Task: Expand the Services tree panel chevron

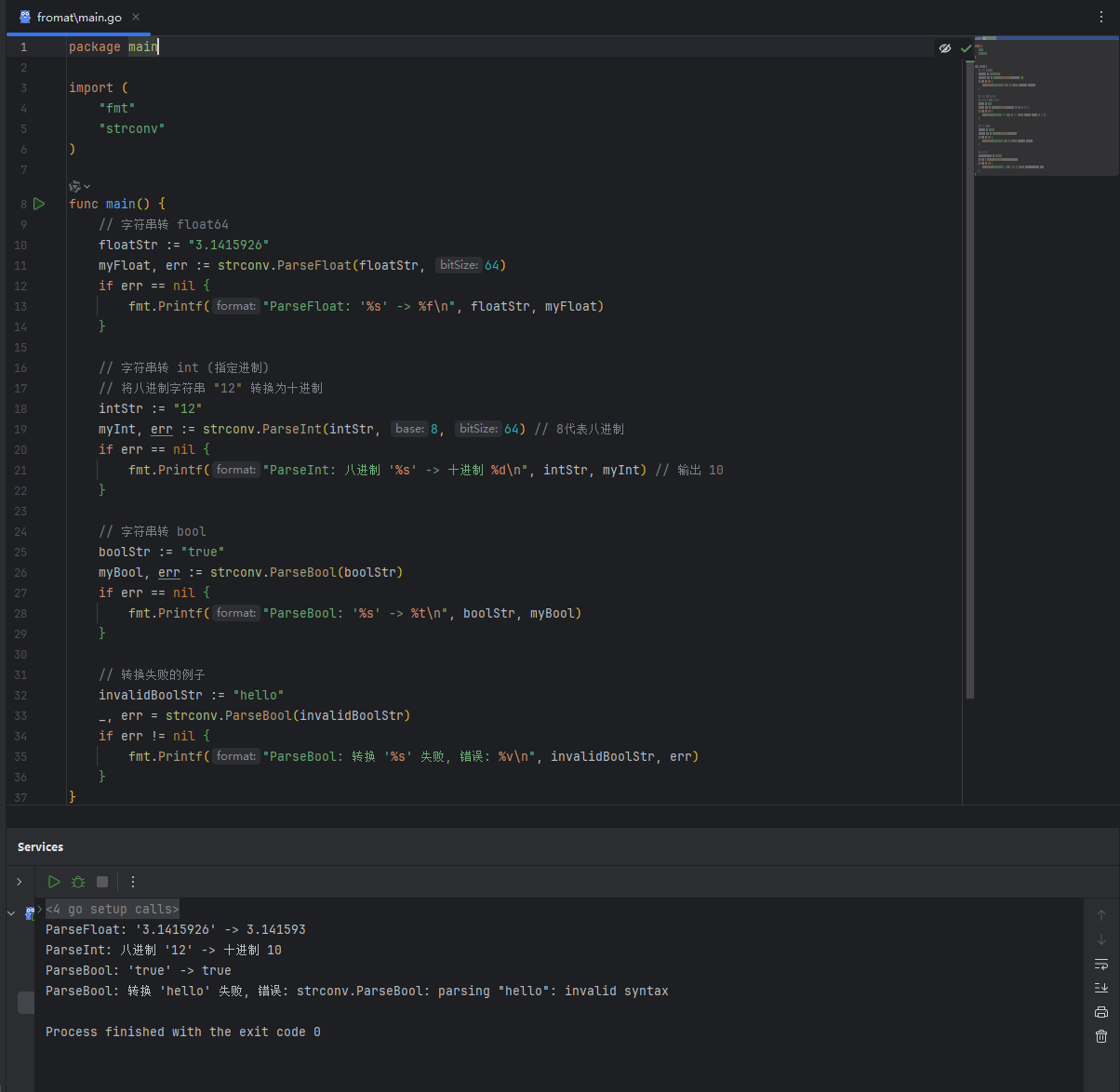Action: click(20, 882)
